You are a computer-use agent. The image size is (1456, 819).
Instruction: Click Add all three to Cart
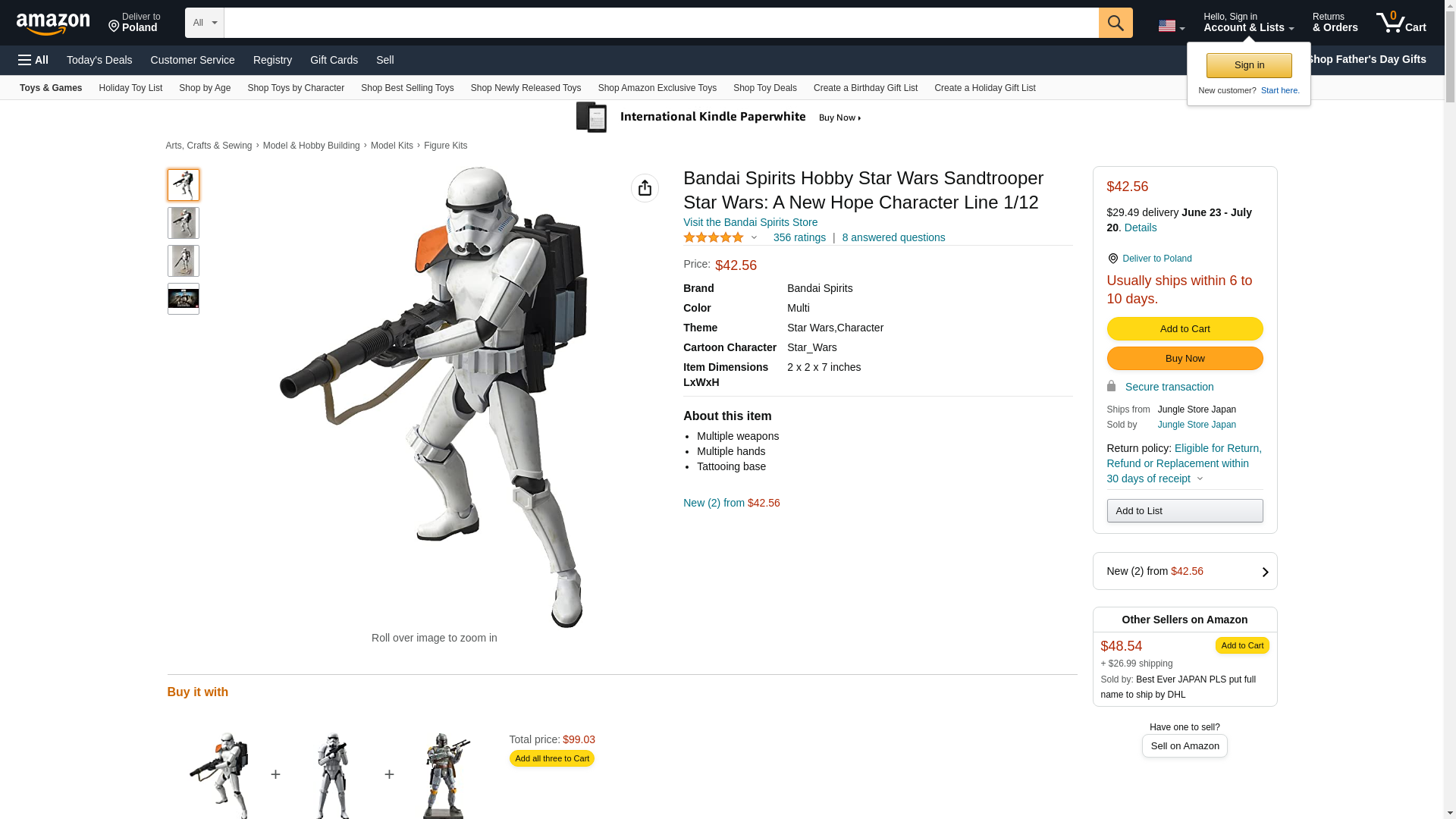tap(551, 758)
